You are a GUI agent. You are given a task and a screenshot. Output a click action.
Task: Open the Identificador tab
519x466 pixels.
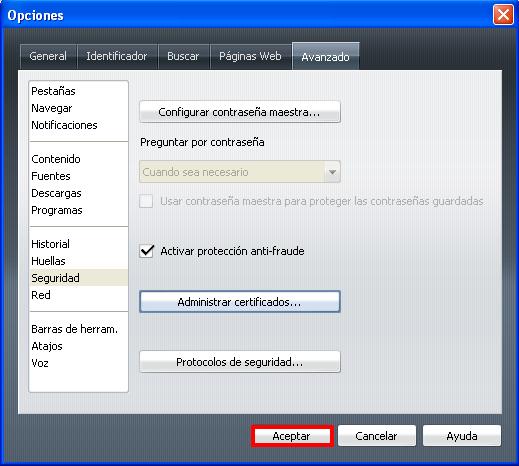117,56
